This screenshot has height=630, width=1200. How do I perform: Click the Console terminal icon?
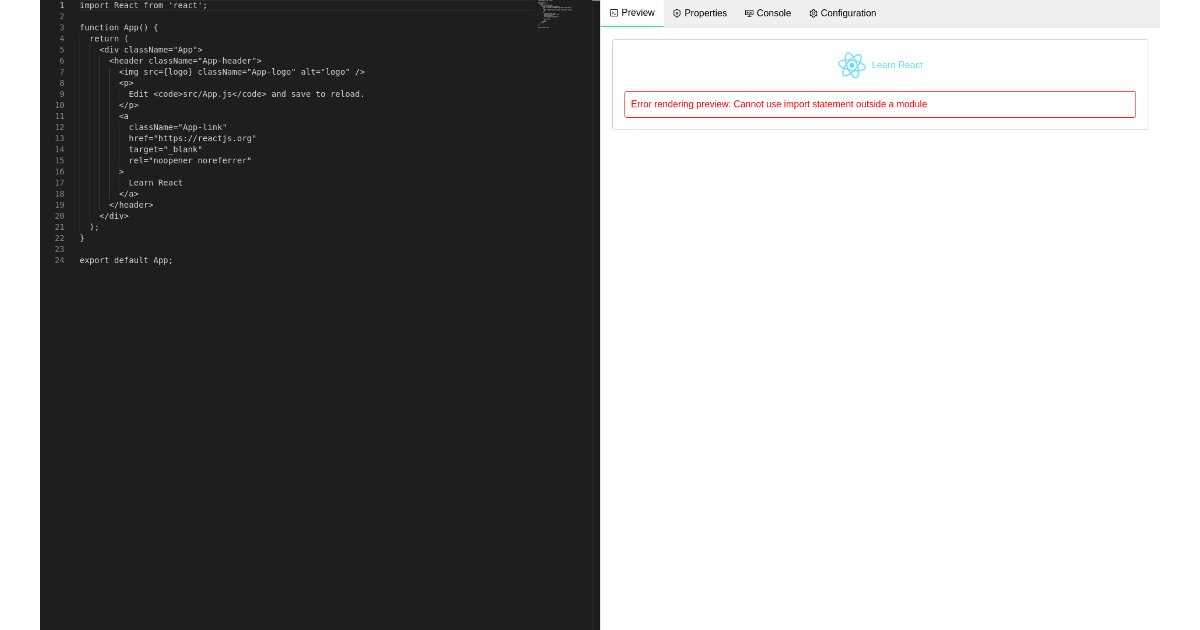(x=747, y=13)
